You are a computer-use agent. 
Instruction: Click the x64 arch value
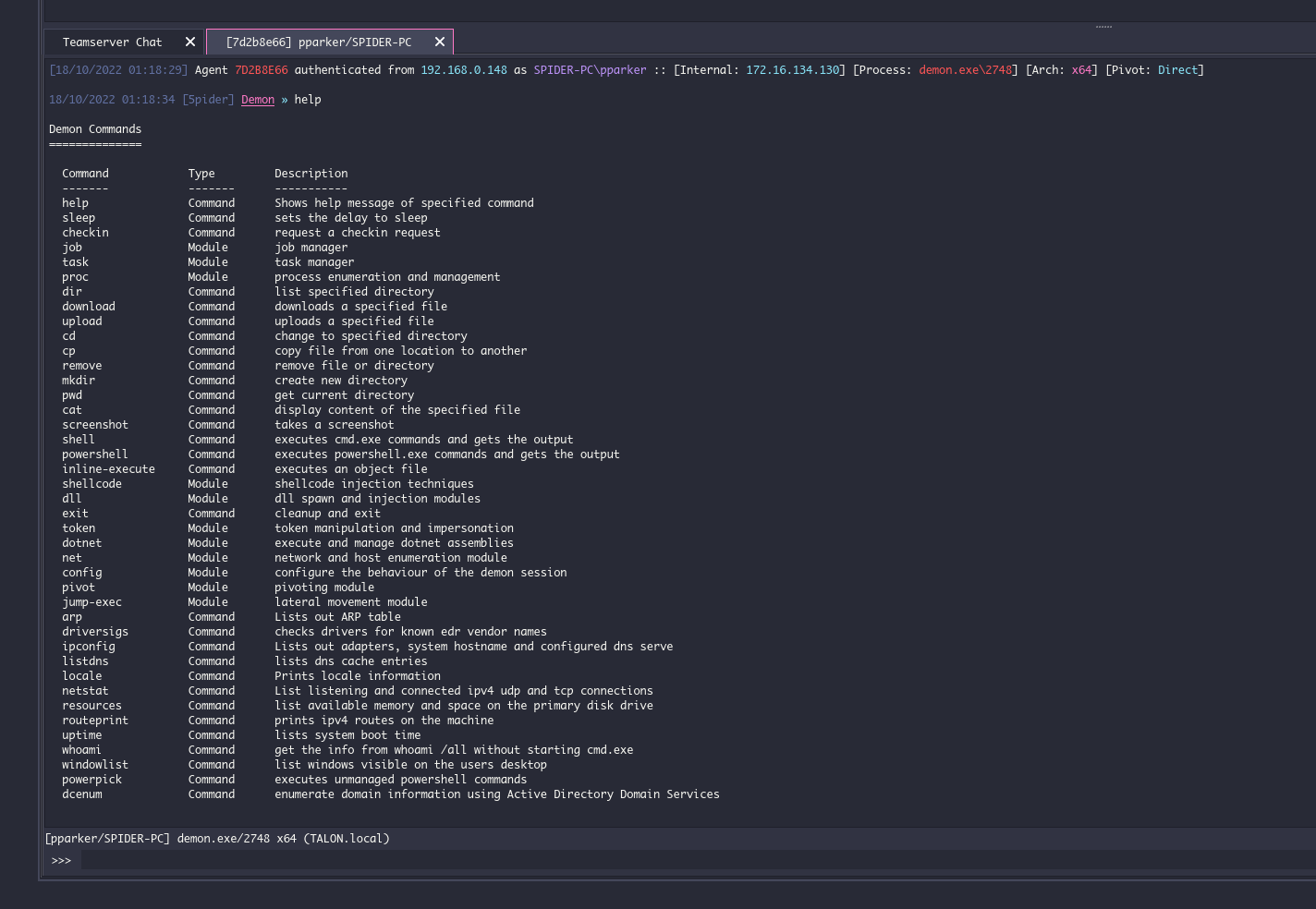point(1081,70)
